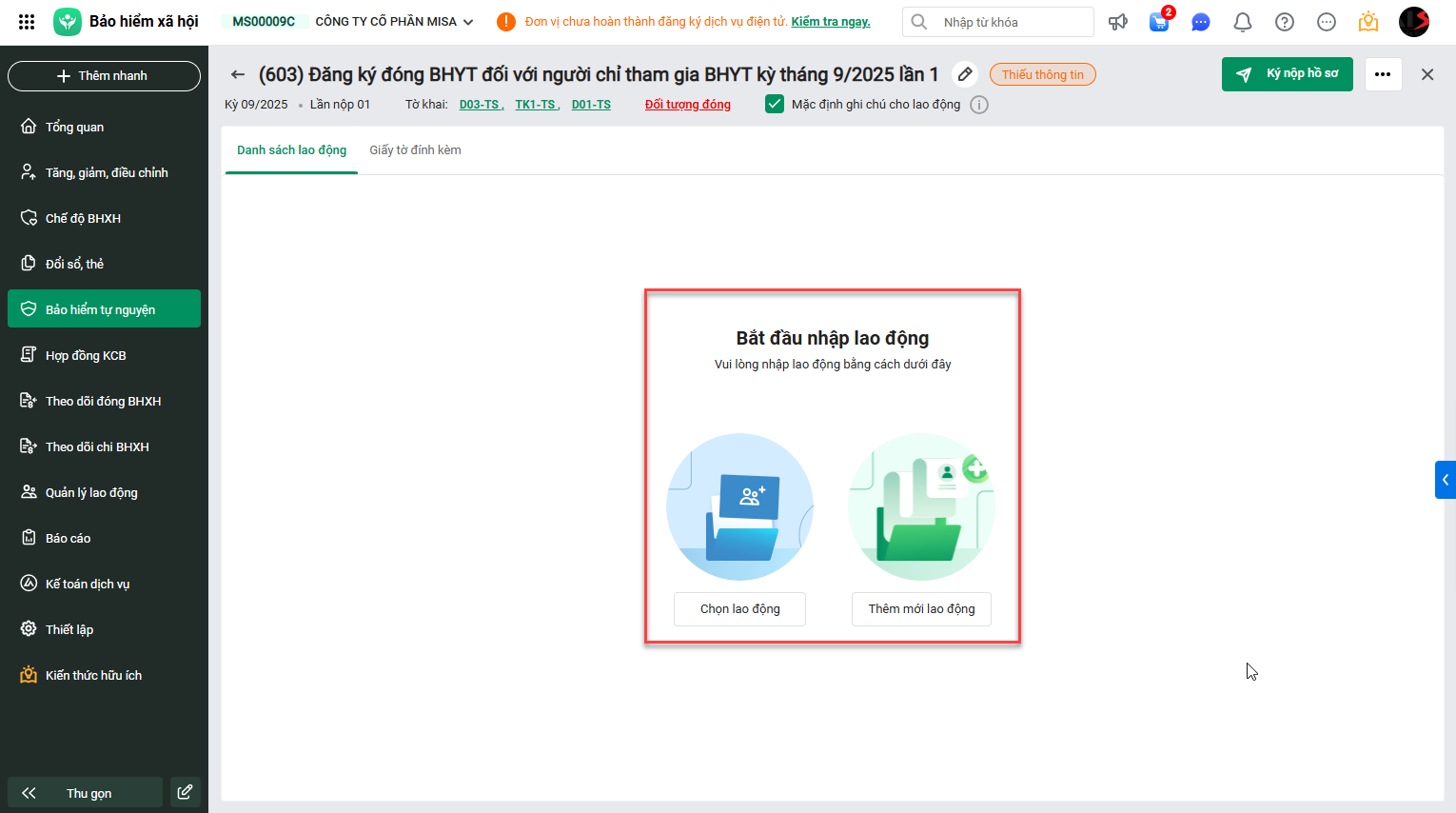Edit the record title with pencil icon
This screenshot has width=1456, height=813.
pyautogui.click(x=965, y=74)
